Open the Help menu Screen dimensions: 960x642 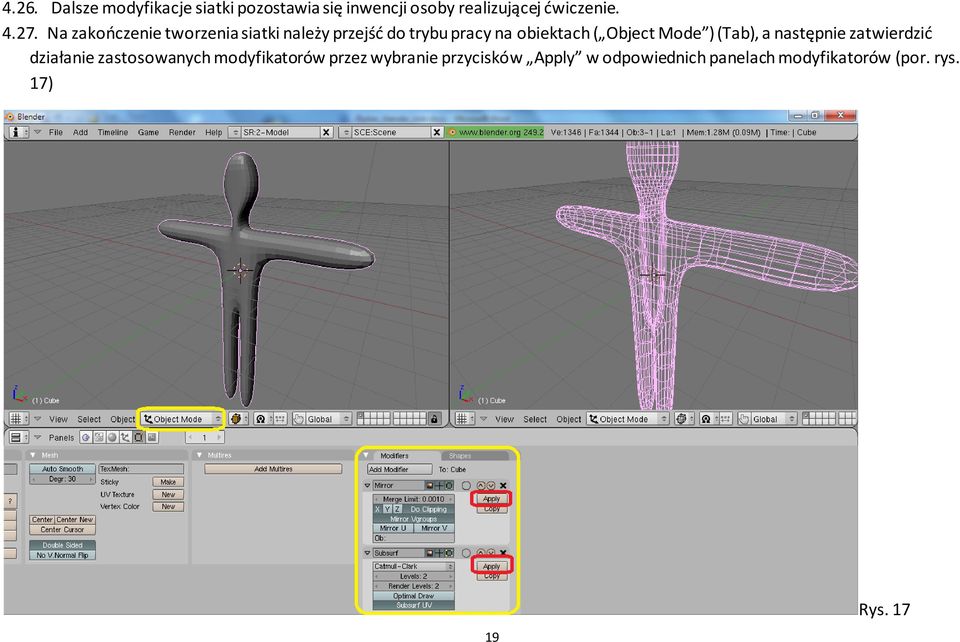213,132
